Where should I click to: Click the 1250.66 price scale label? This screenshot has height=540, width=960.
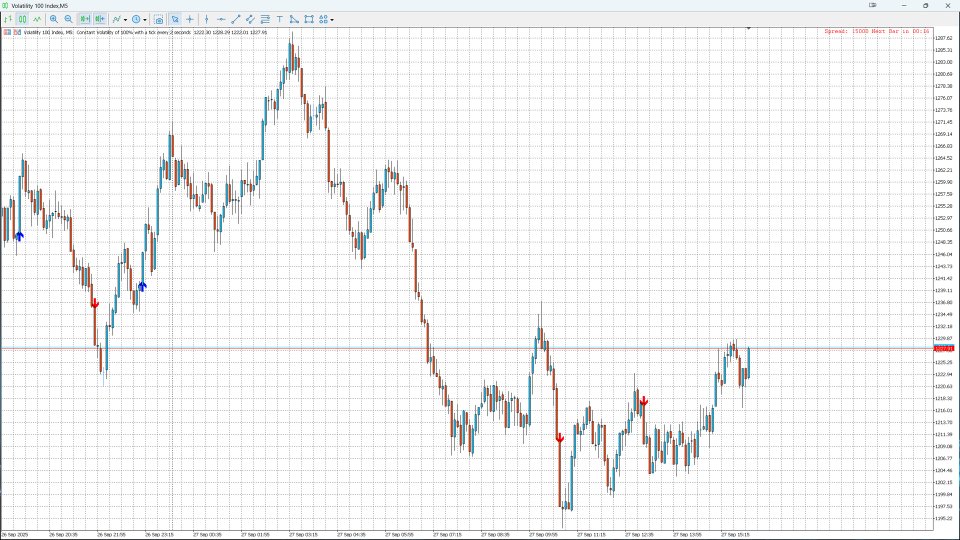943,230
